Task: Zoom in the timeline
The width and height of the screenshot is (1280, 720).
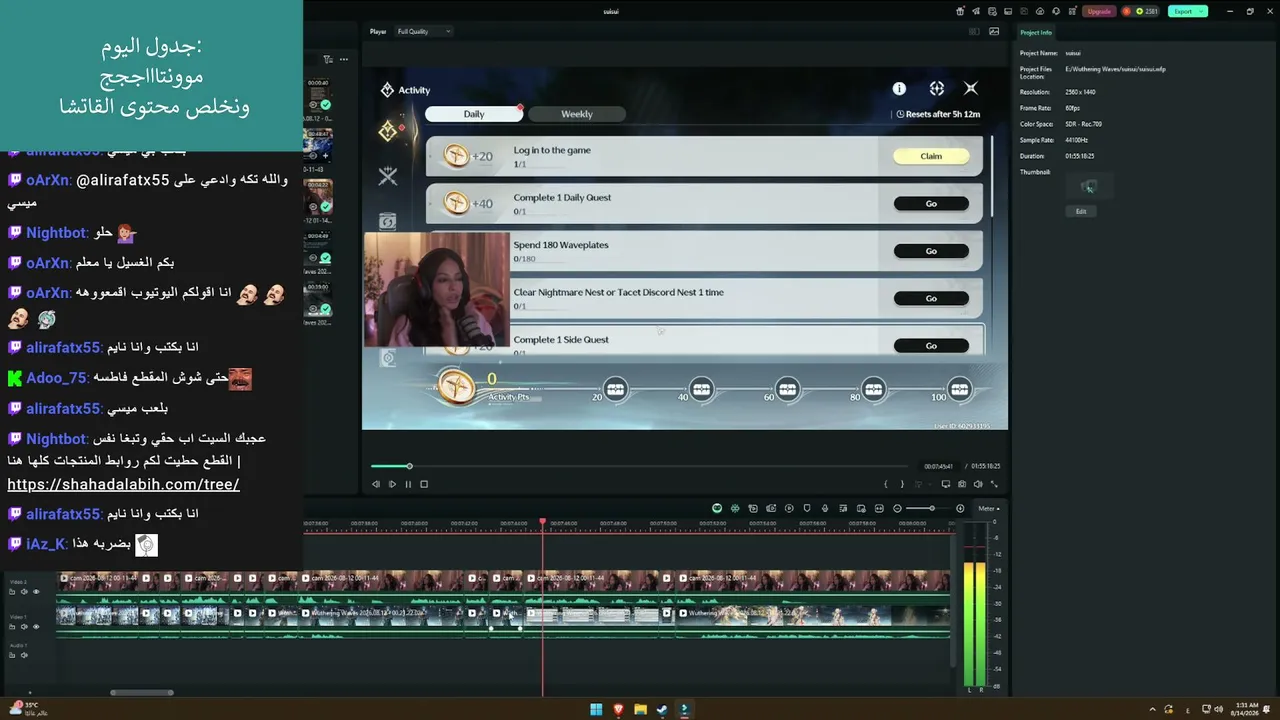Action: coord(960,508)
